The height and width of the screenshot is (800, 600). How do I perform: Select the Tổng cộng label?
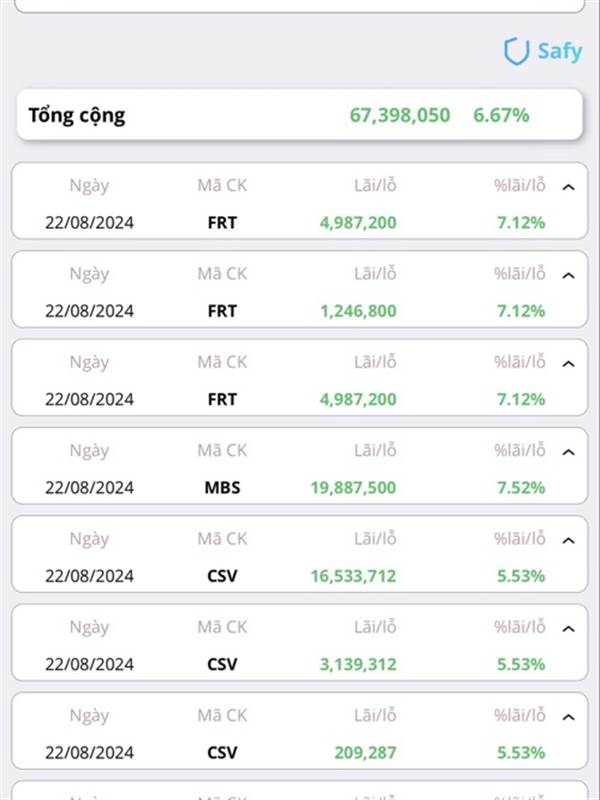[77, 115]
